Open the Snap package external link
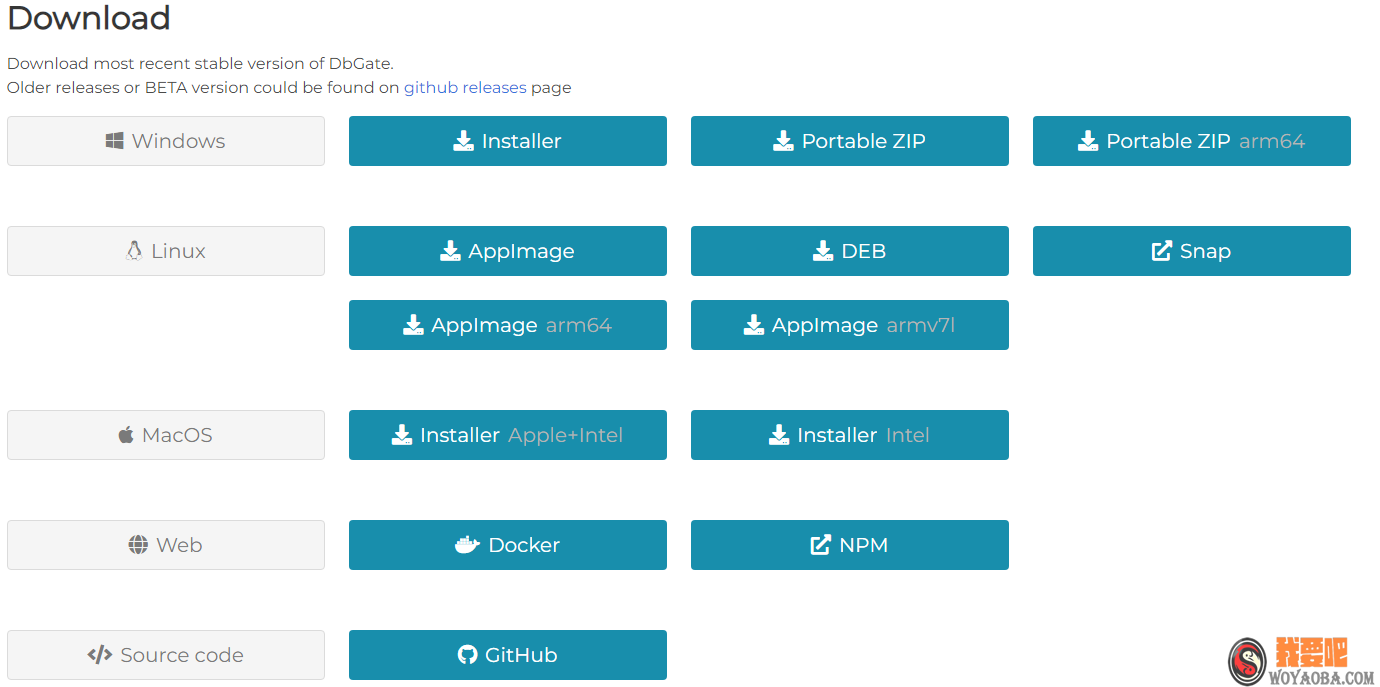 click(x=1191, y=251)
